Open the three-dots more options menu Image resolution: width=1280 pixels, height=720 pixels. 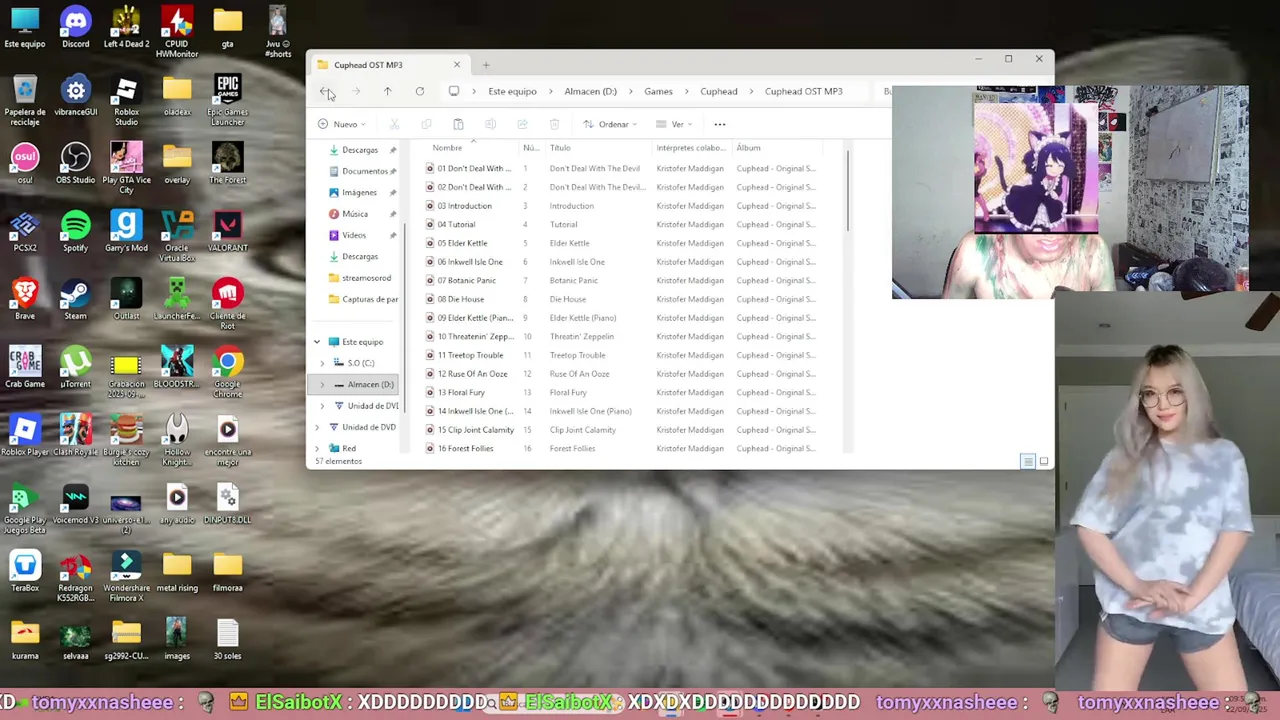pyautogui.click(x=719, y=124)
